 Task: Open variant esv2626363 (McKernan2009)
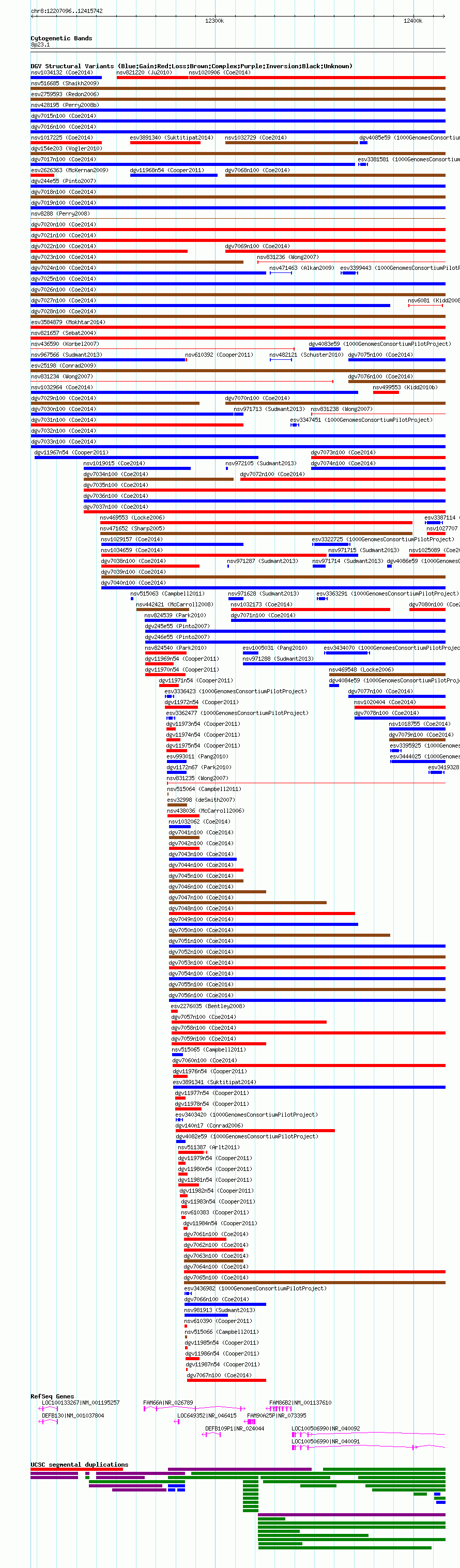(x=70, y=171)
